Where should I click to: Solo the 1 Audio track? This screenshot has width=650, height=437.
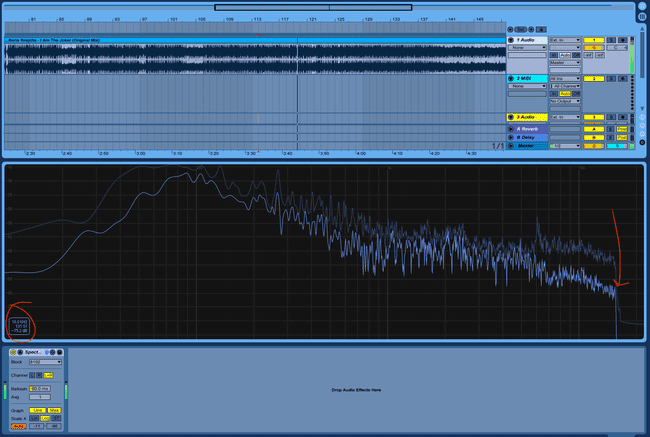[611, 40]
